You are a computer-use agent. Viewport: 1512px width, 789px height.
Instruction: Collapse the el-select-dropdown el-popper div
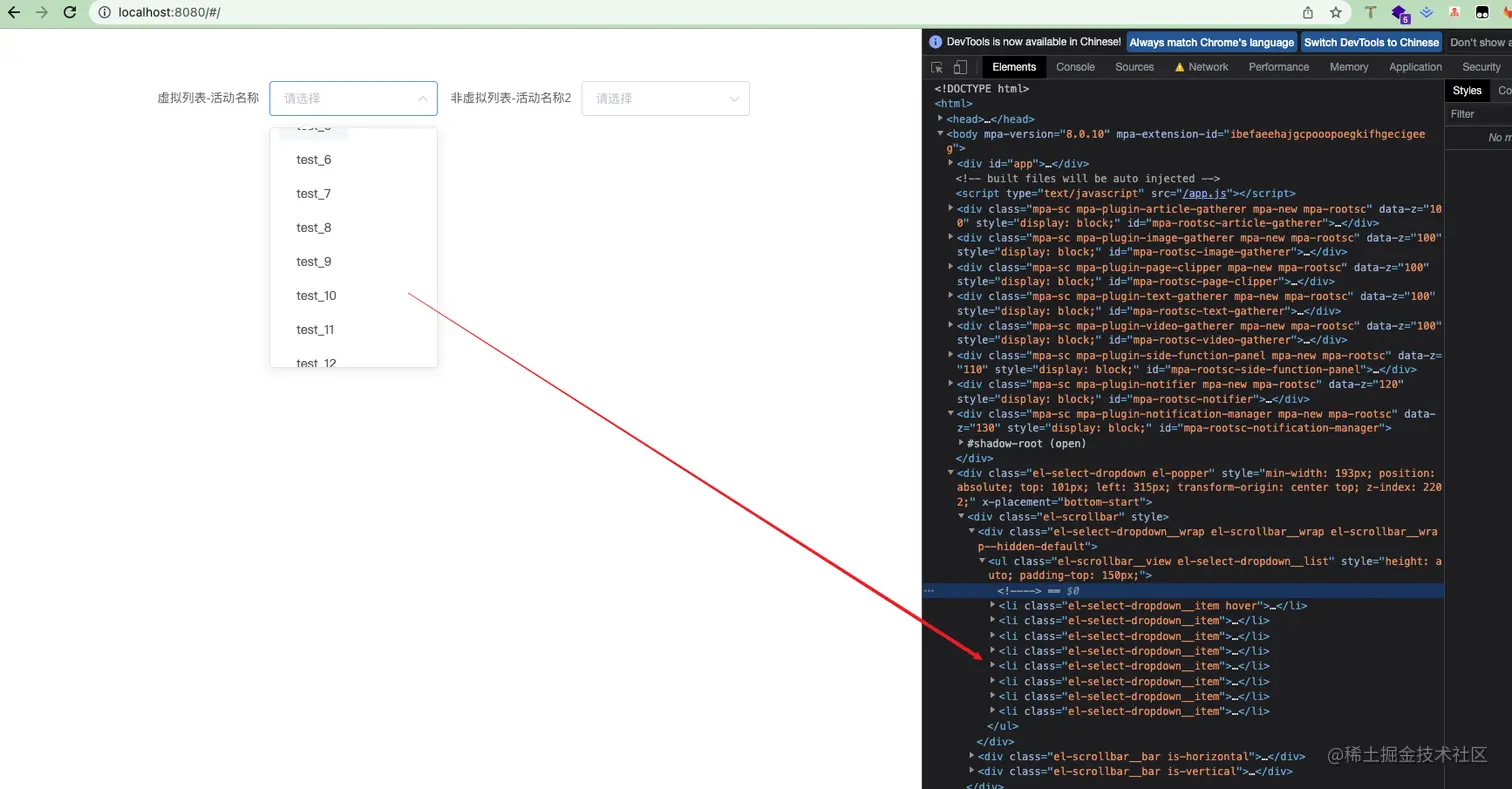[951, 473]
